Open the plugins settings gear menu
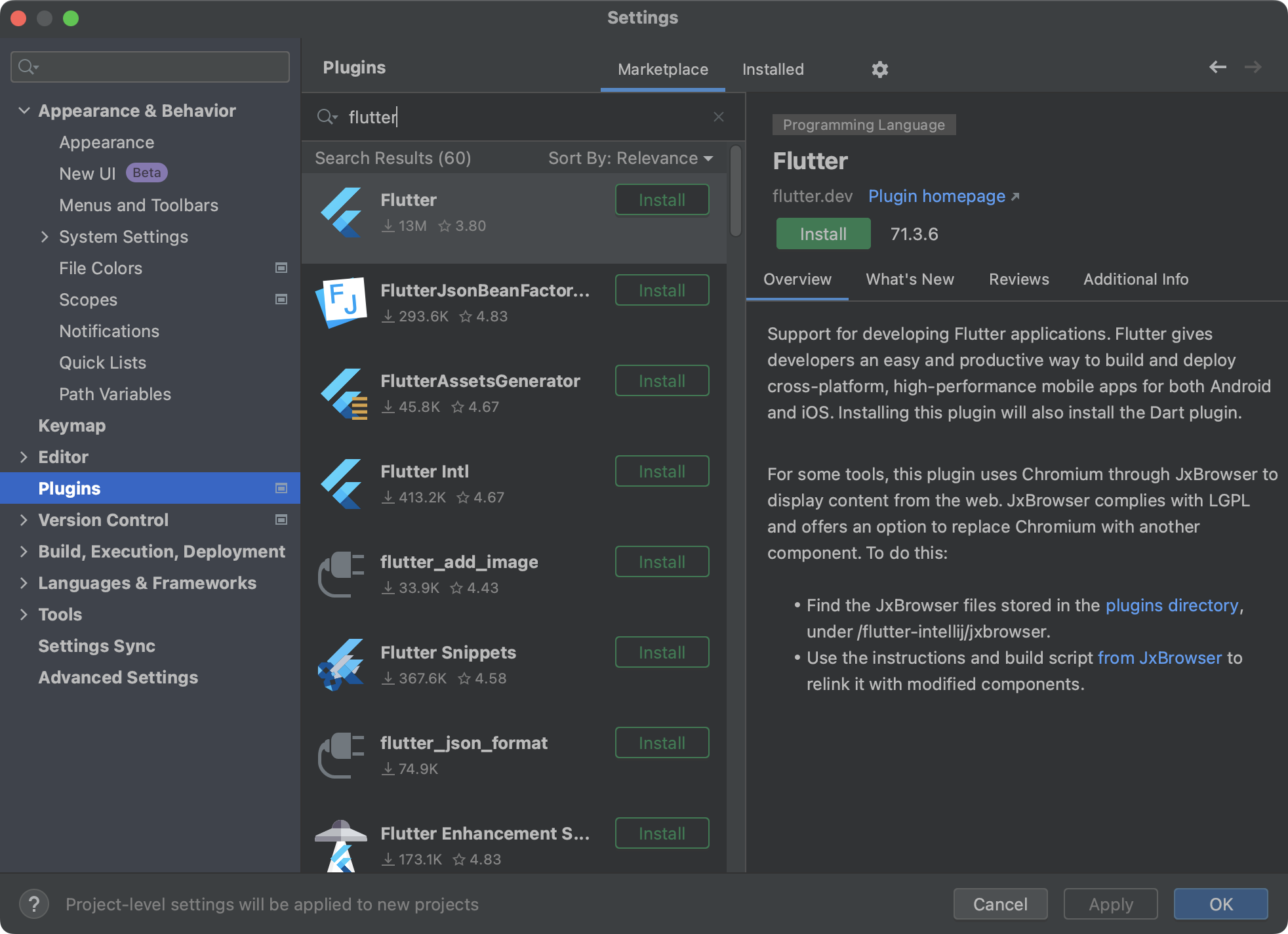Viewport: 1288px width, 934px height. (x=879, y=69)
